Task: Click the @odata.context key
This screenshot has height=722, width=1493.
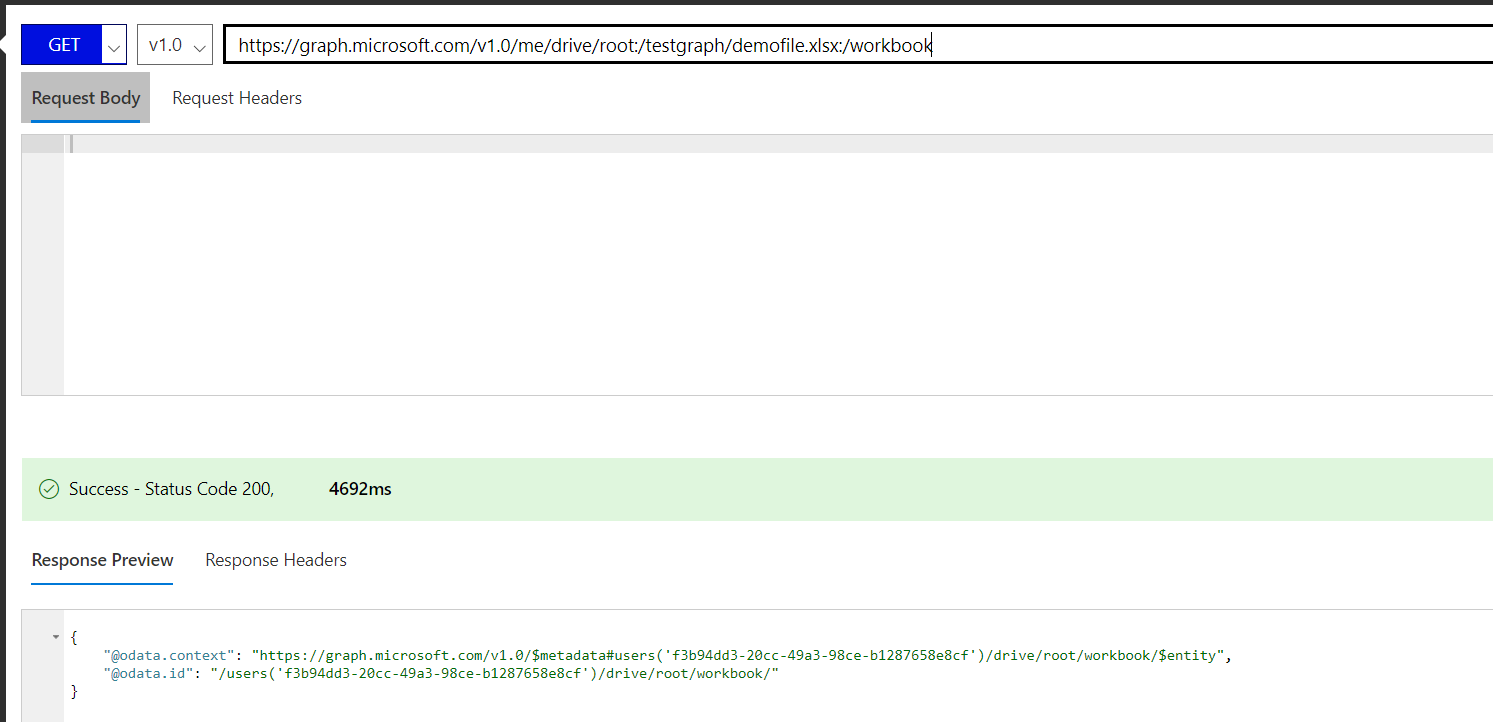Action: (169, 655)
